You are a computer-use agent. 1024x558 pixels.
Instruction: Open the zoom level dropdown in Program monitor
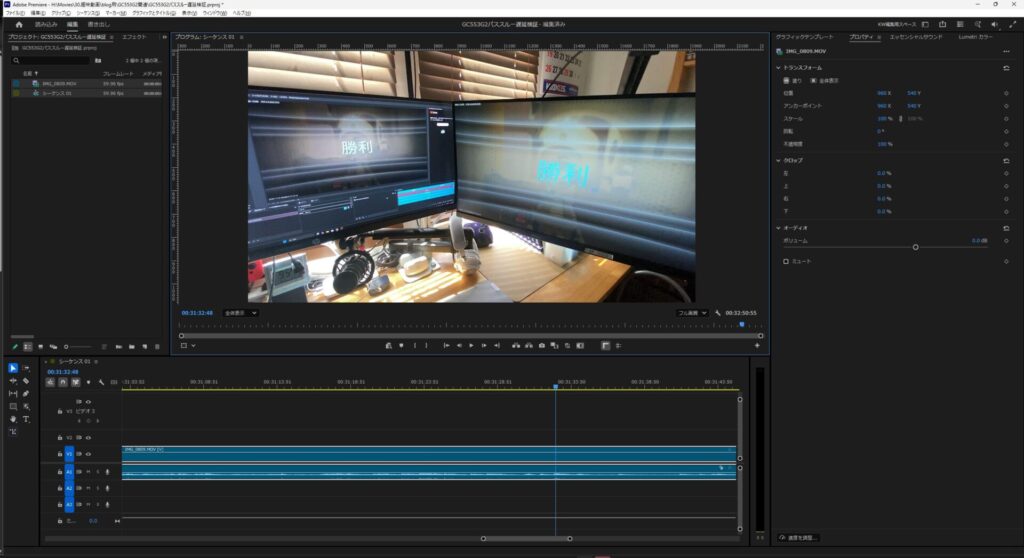click(240, 313)
